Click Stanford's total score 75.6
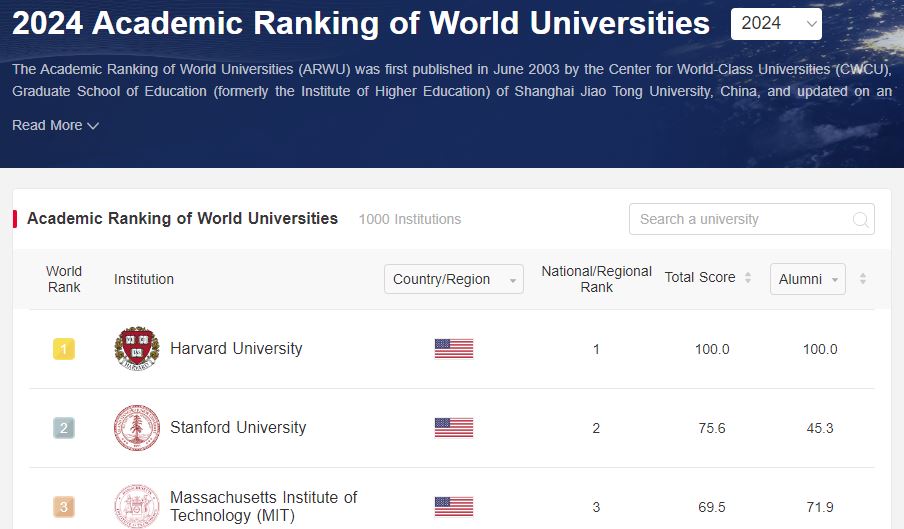This screenshot has height=529, width=904. tap(712, 428)
